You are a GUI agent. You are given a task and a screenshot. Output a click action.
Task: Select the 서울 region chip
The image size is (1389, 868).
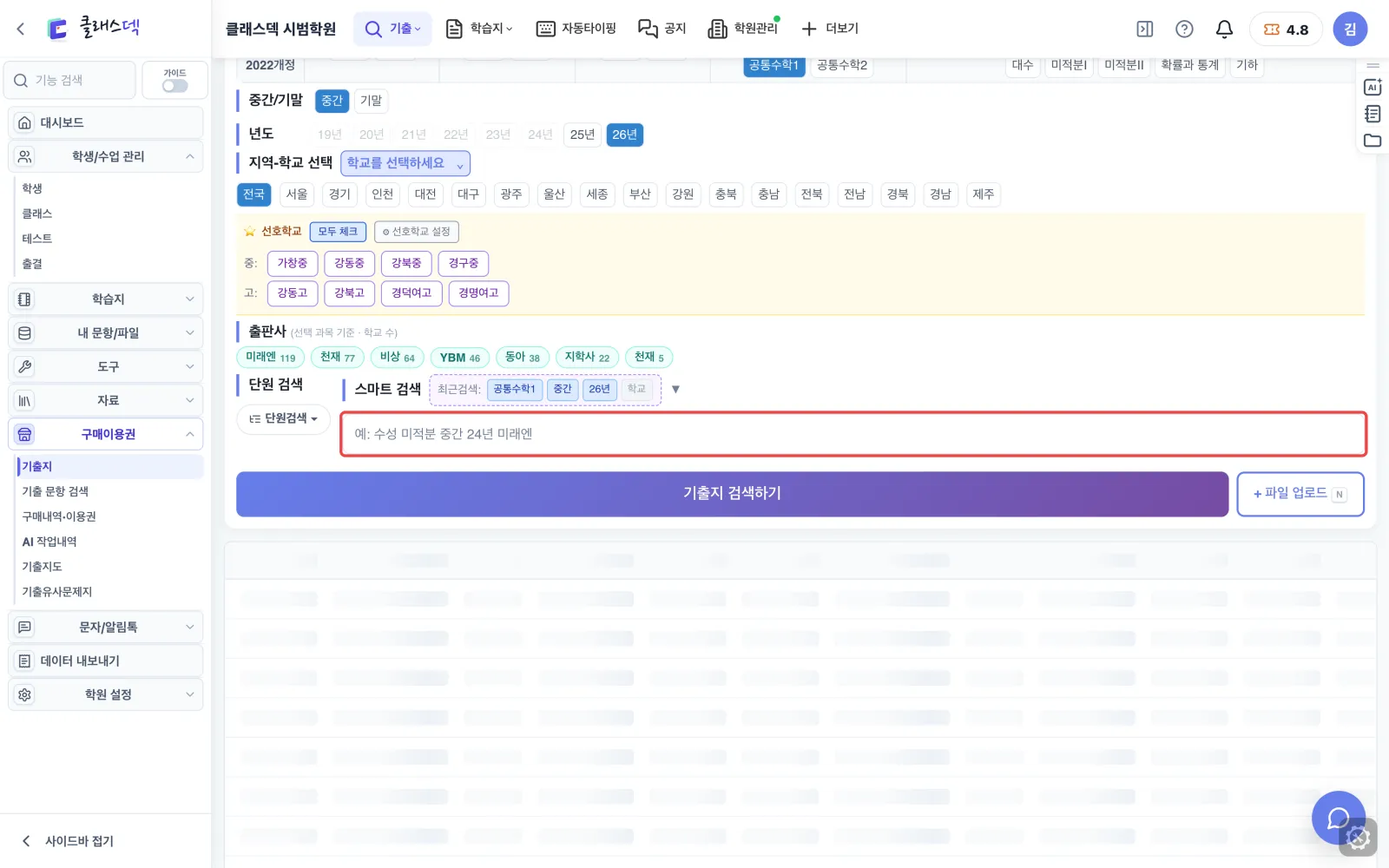click(x=297, y=194)
